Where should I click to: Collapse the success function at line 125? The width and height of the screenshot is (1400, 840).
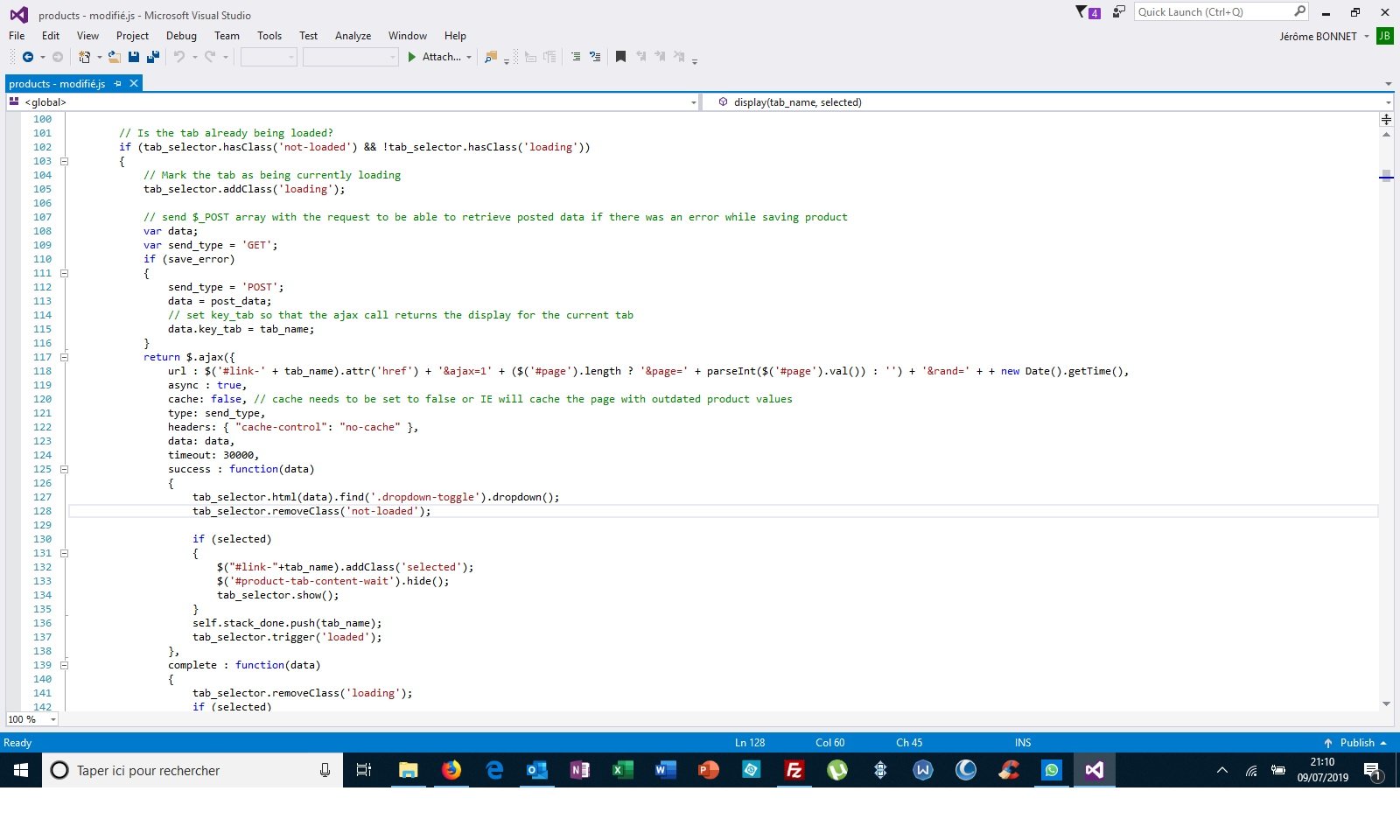(x=64, y=469)
